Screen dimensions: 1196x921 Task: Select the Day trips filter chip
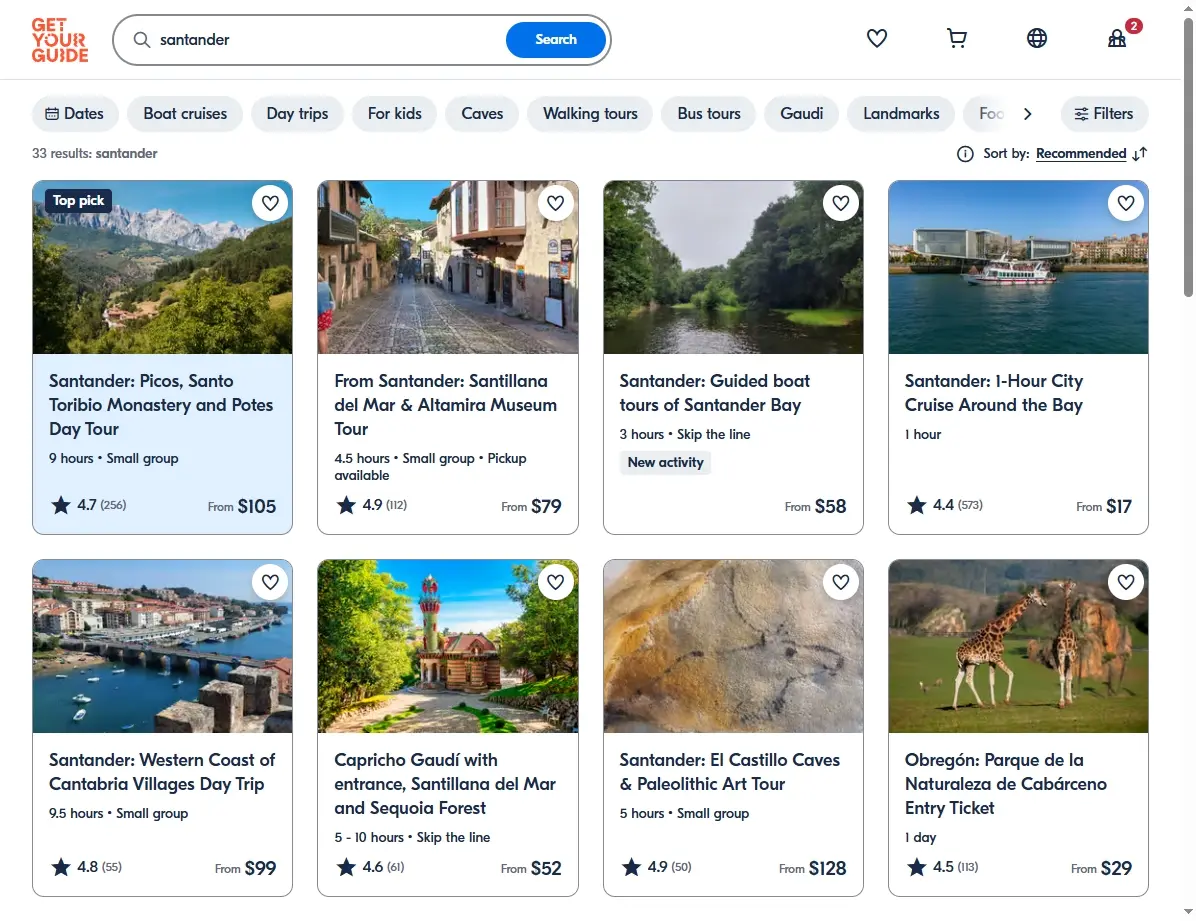point(297,114)
